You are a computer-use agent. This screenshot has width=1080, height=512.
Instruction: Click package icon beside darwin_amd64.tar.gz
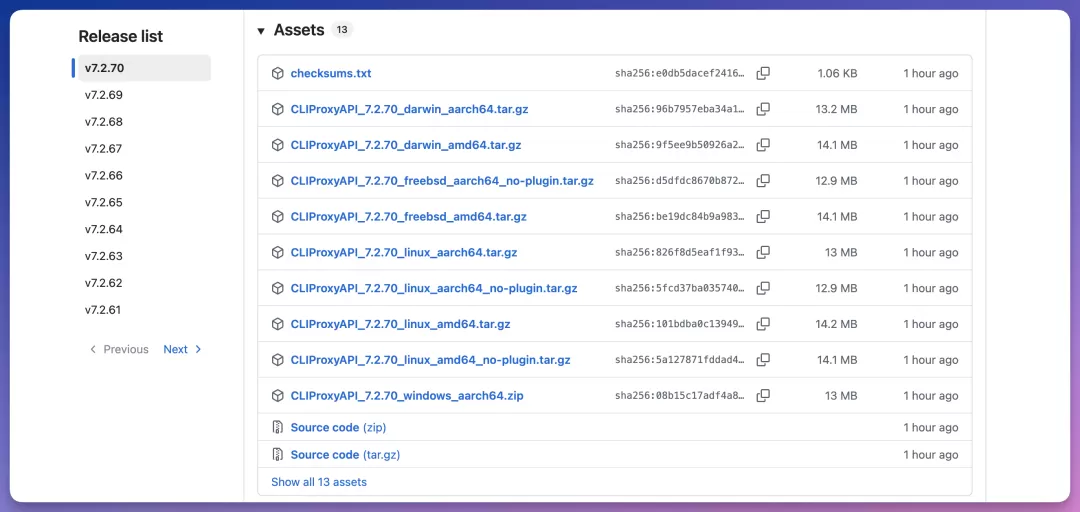point(278,145)
